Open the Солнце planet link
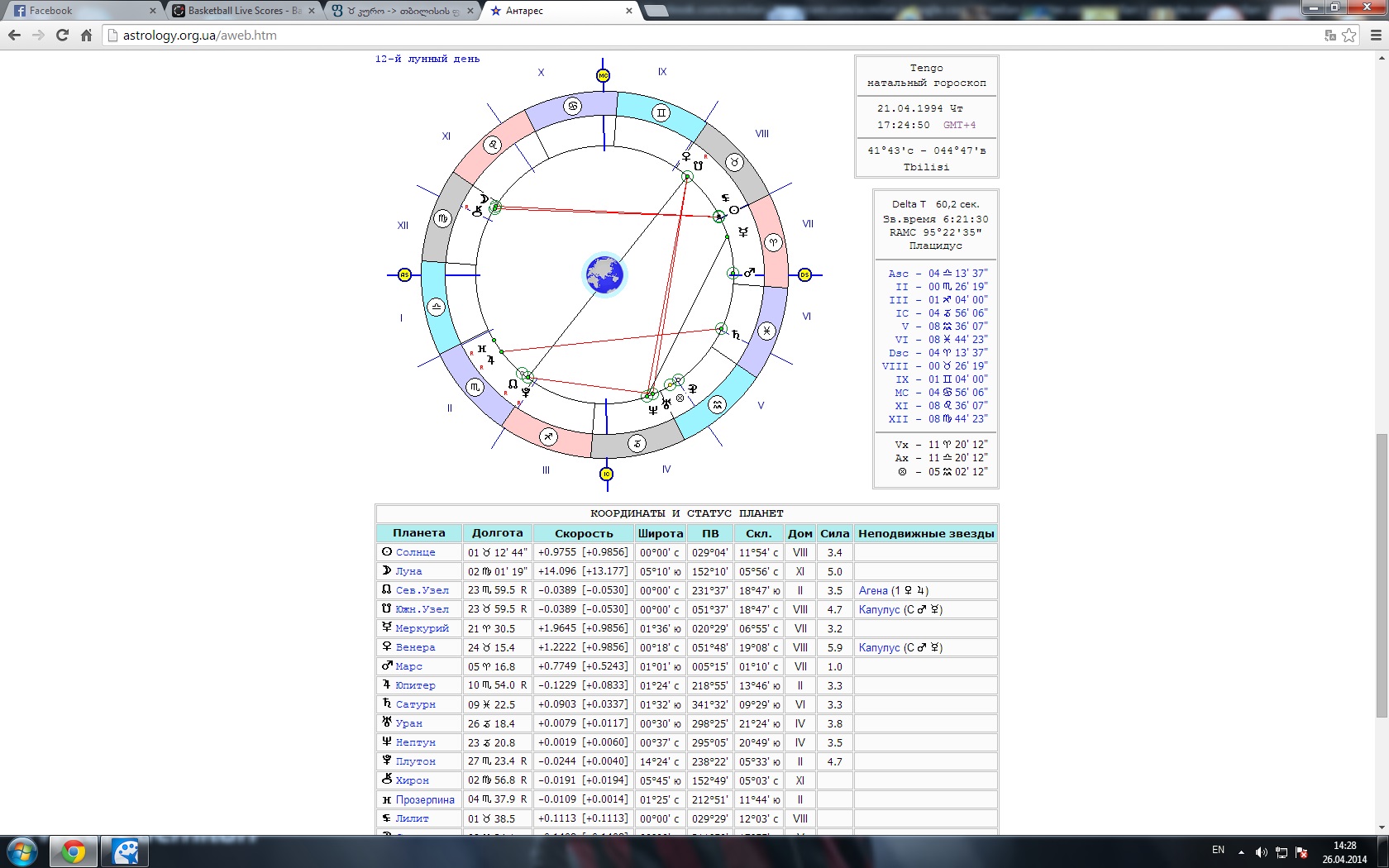 (415, 552)
